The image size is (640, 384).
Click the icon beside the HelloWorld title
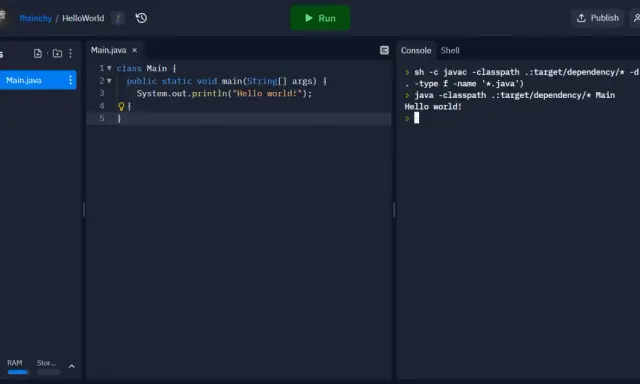118,18
